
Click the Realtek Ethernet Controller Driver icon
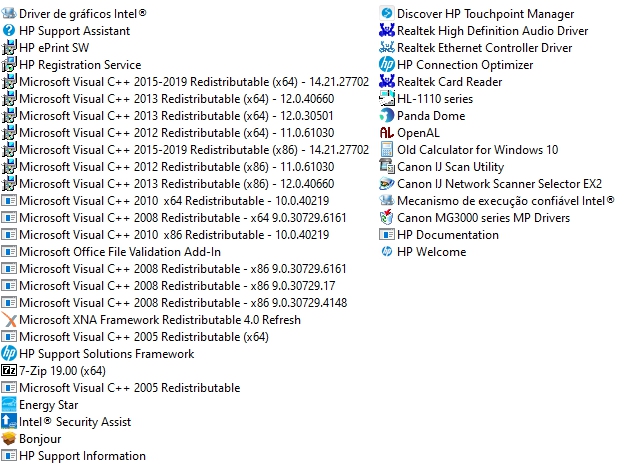(x=387, y=48)
